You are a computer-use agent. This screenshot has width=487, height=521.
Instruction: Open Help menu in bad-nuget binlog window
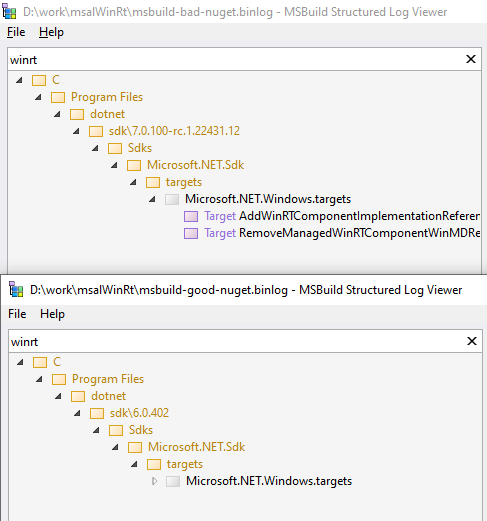pos(51,32)
